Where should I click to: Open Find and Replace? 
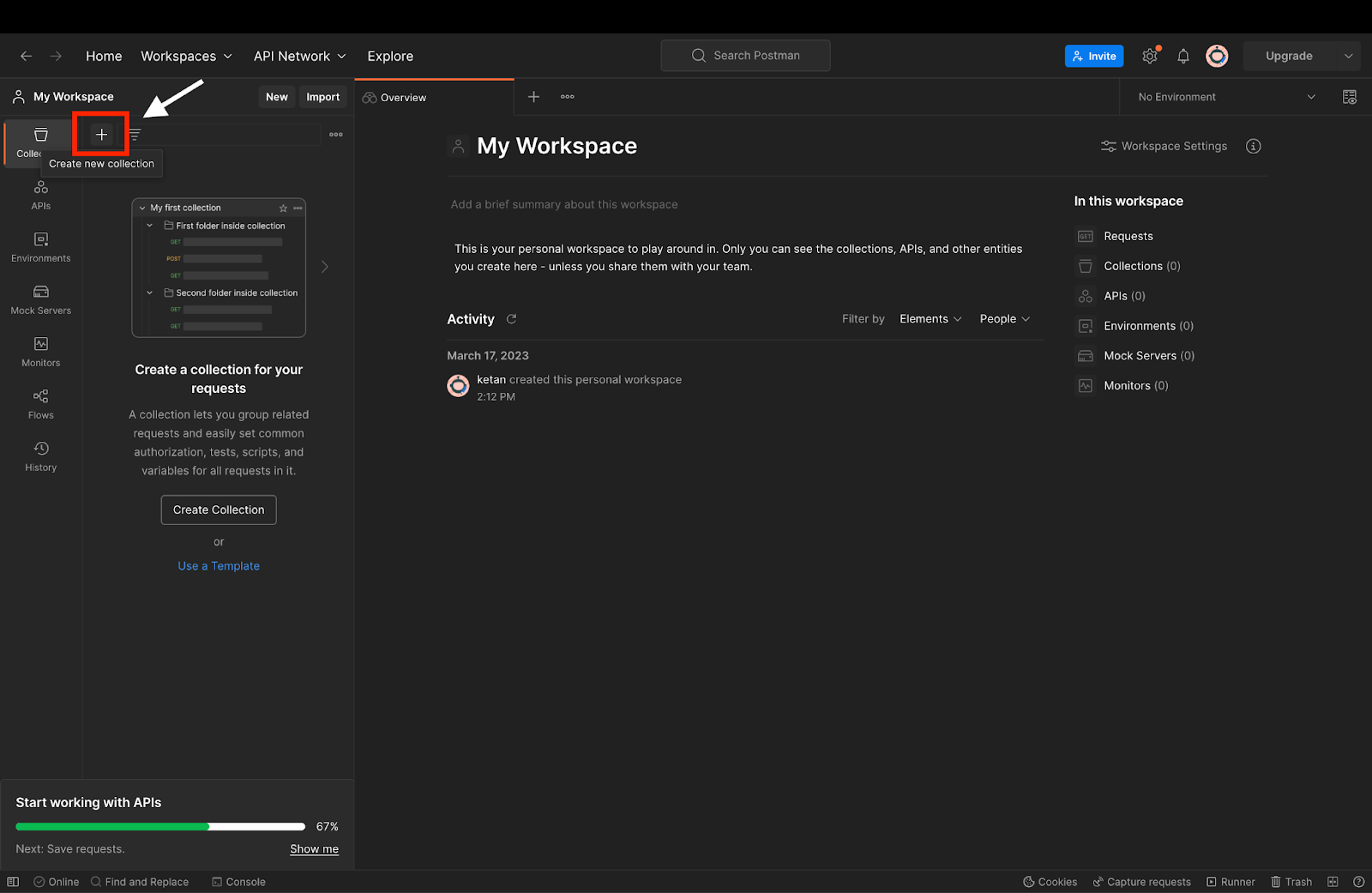[140, 882]
